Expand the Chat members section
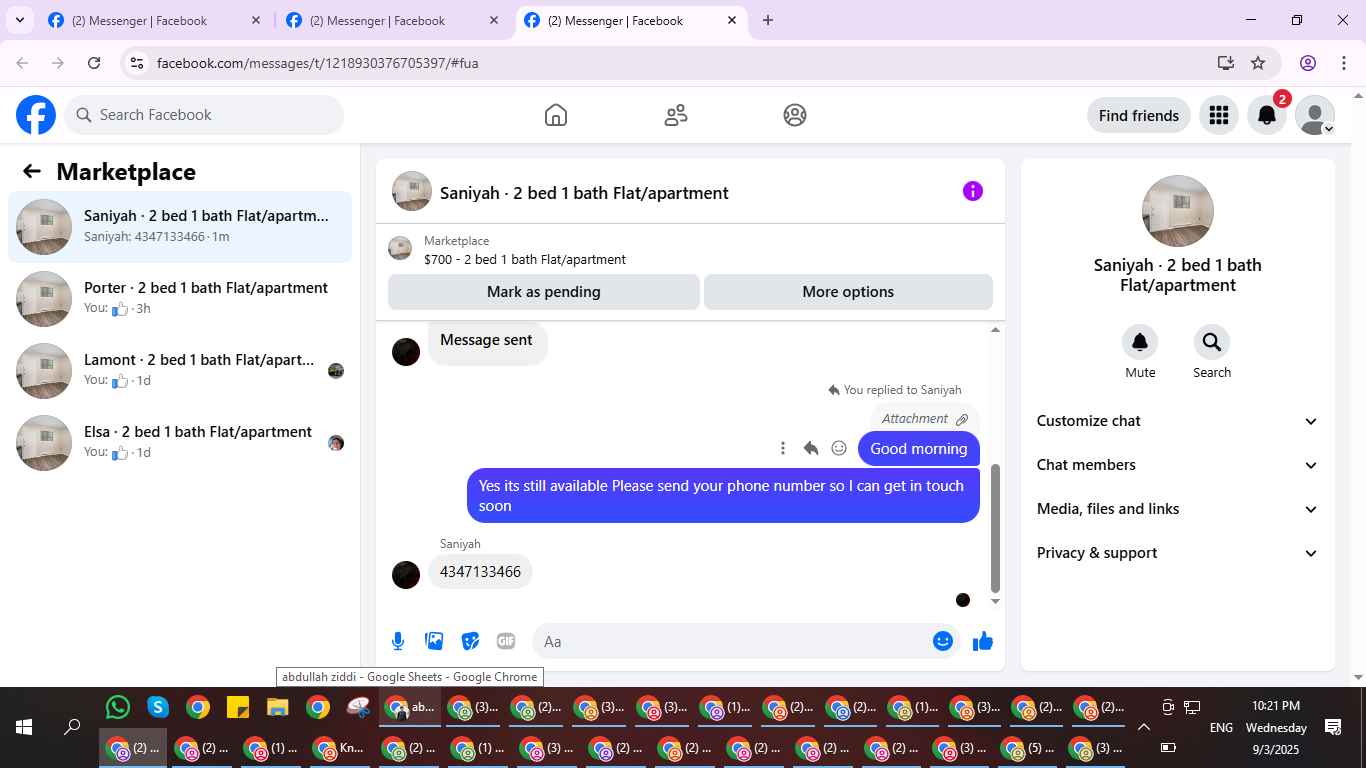Viewport: 1366px width, 768px height. coord(1178,465)
